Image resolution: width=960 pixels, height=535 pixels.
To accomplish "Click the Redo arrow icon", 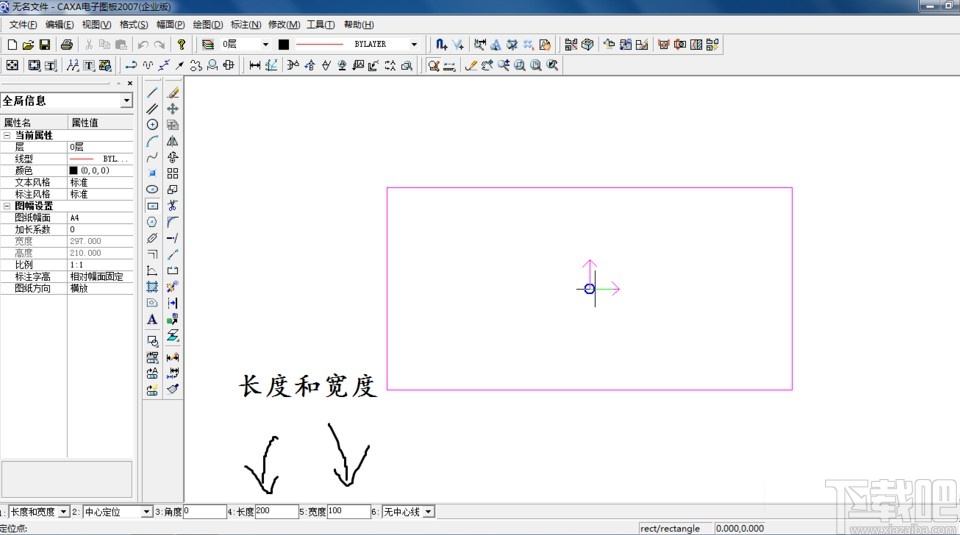I will pyautogui.click(x=159, y=44).
